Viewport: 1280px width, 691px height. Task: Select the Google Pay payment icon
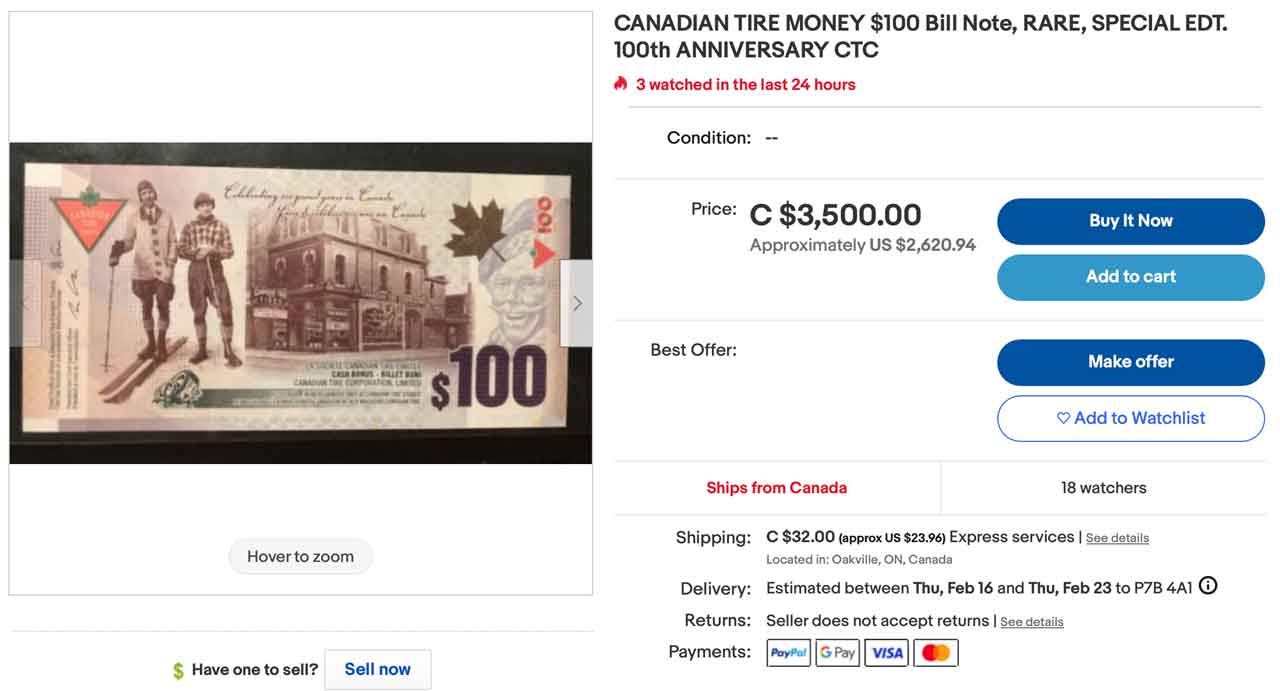tap(837, 653)
